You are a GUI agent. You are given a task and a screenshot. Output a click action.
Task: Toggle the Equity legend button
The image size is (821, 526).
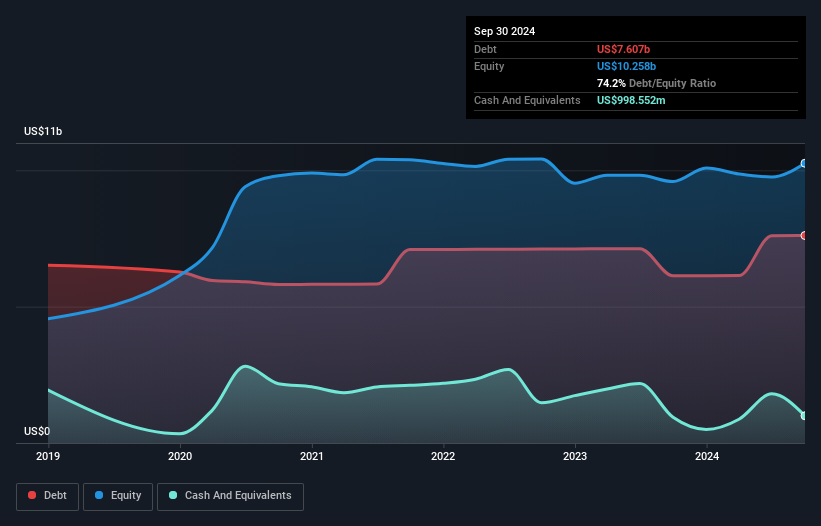(x=118, y=496)
